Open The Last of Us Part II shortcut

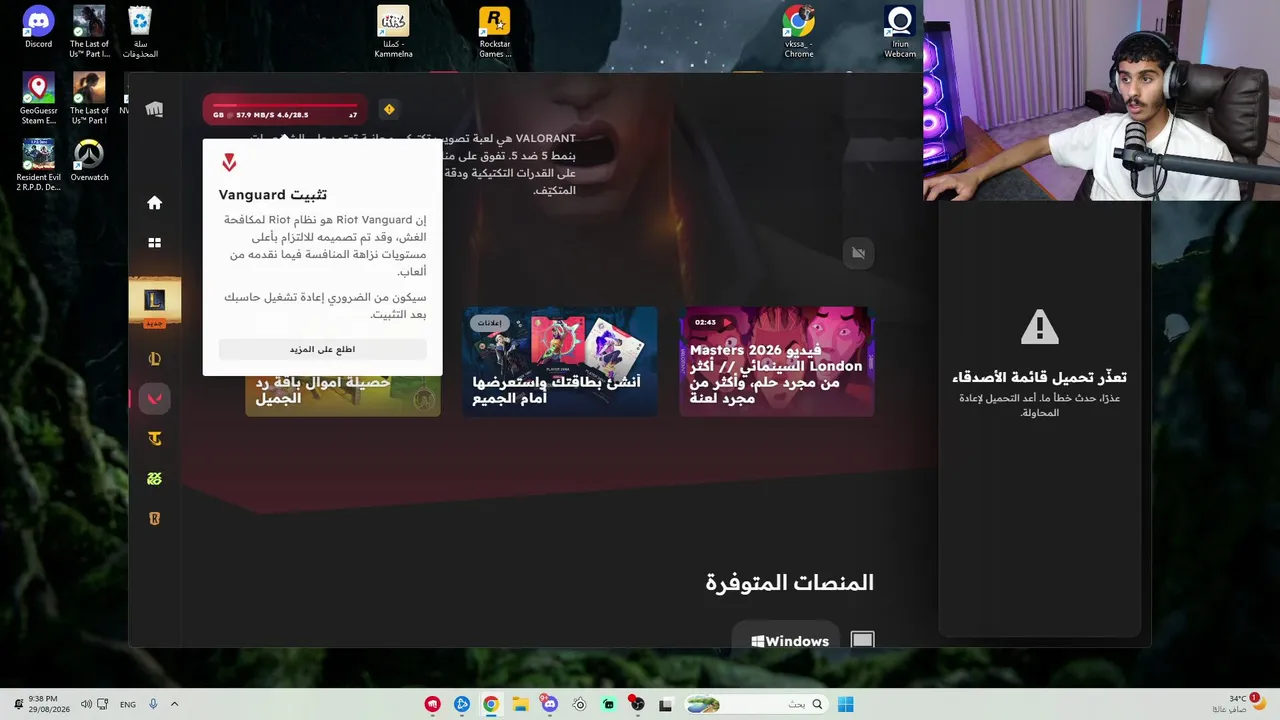89,33
